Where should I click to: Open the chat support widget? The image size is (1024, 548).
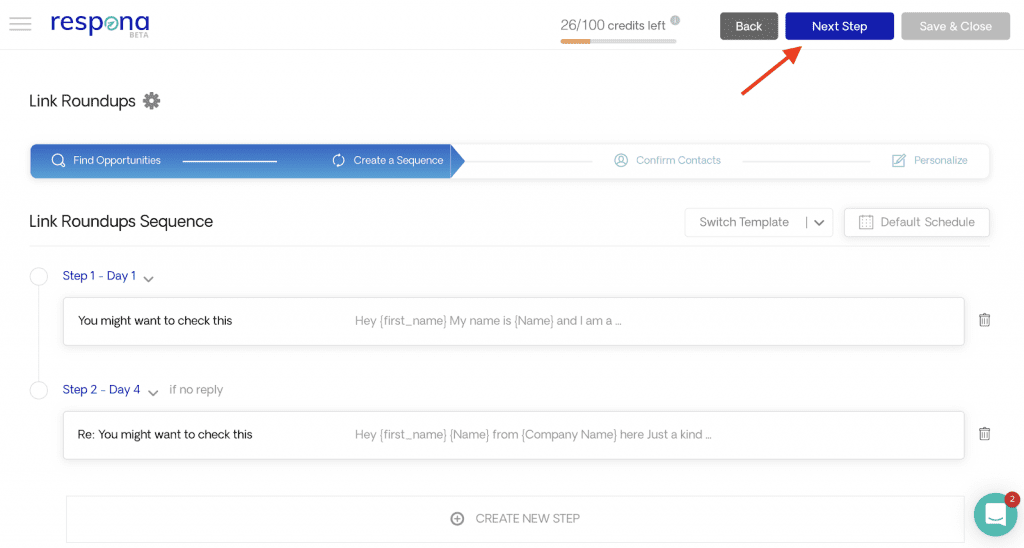click(995, 514)
